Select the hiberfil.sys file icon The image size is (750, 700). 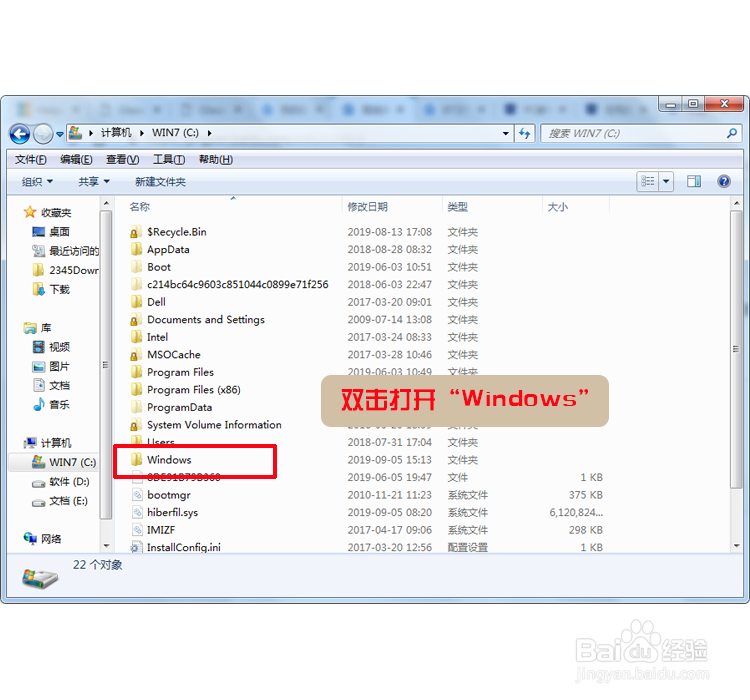tap(137, 512)
